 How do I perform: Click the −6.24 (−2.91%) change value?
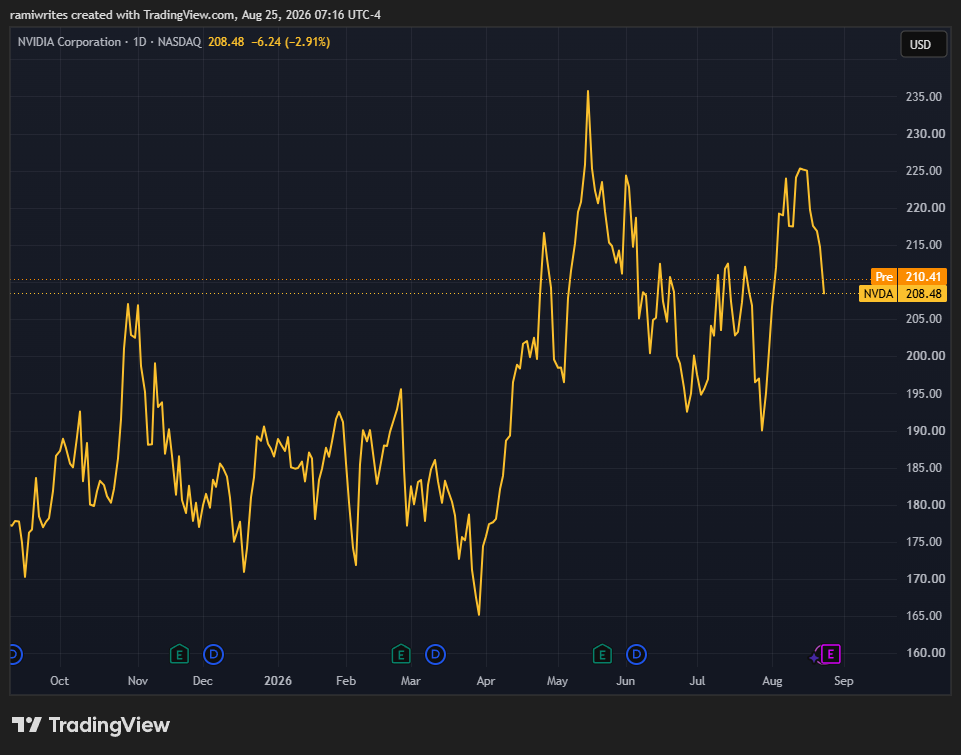[291, 42]
